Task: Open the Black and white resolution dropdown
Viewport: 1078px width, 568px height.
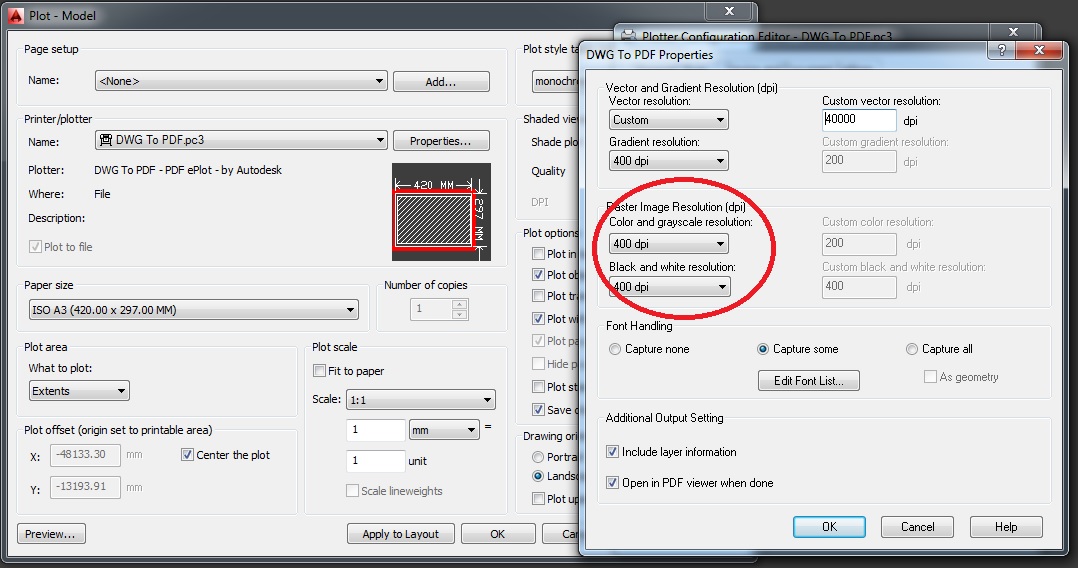Action: click(x=669, y=287)
